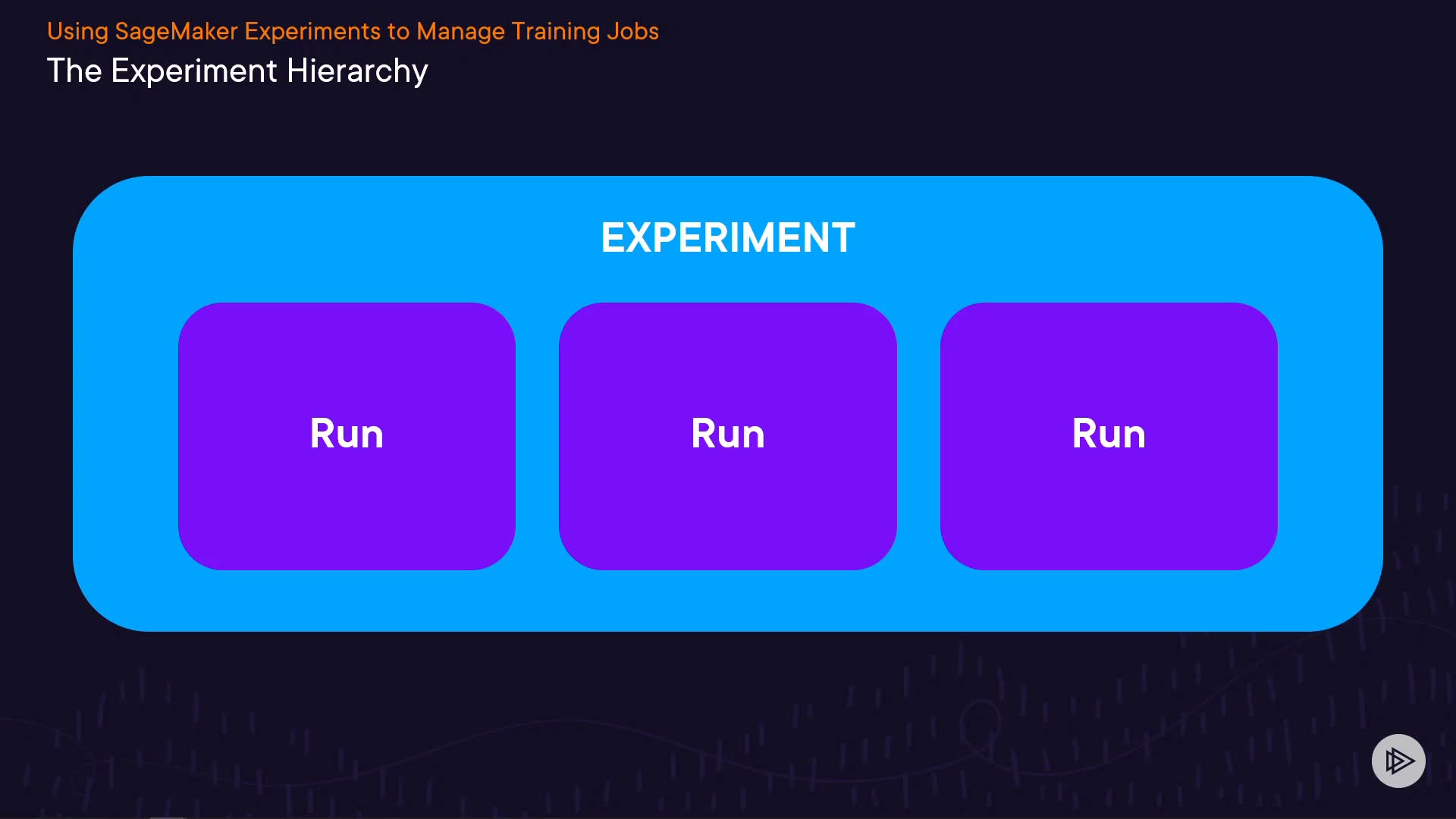The height and width of the screenshot is (819, 1456).
Task: Click the Pluralsight play logo icon
Action: 1398,761
